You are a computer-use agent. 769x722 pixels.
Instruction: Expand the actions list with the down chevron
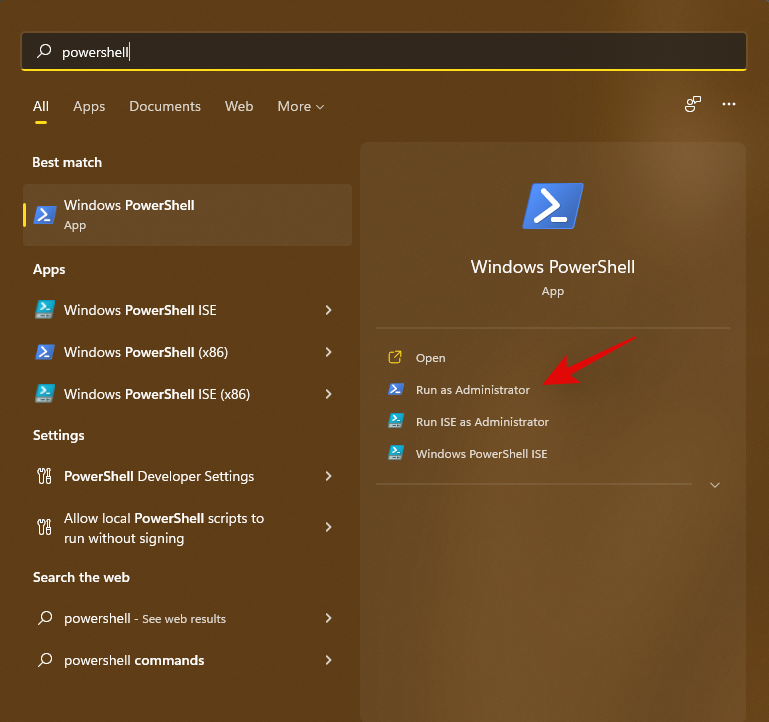714,485
